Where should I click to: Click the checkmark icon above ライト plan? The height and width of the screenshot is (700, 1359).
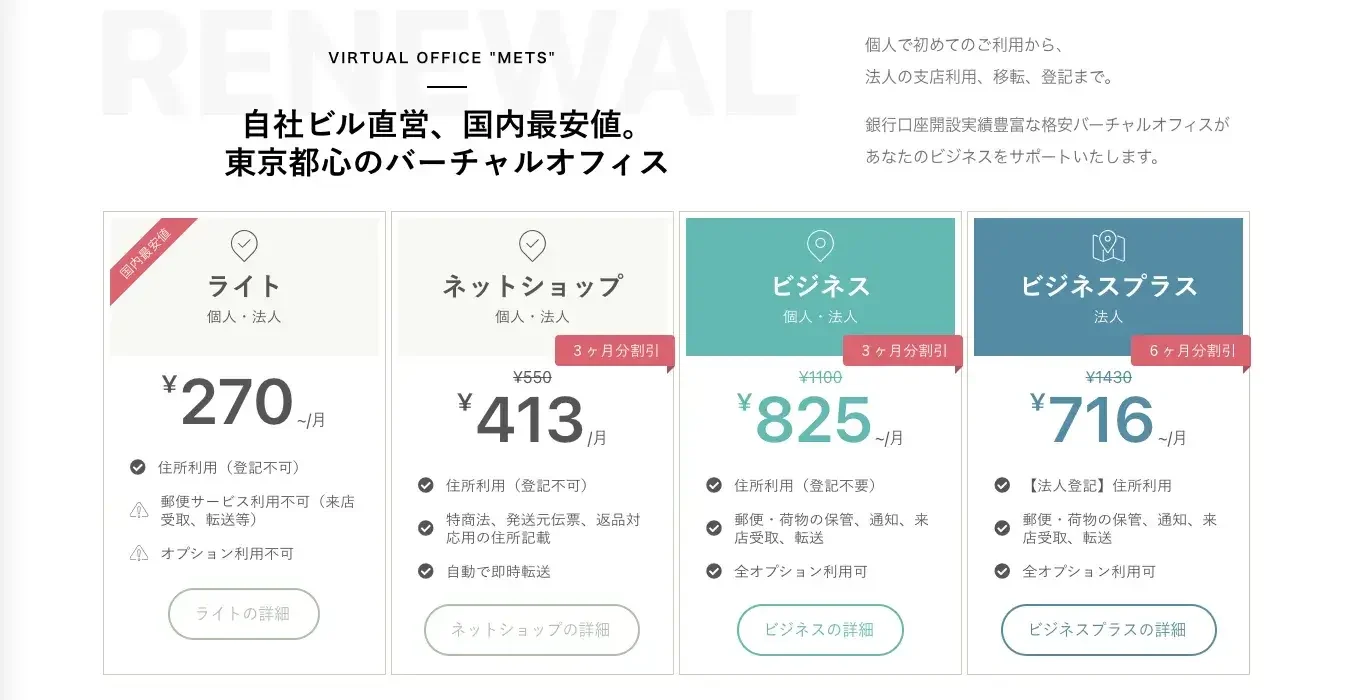tap(244, 244)
